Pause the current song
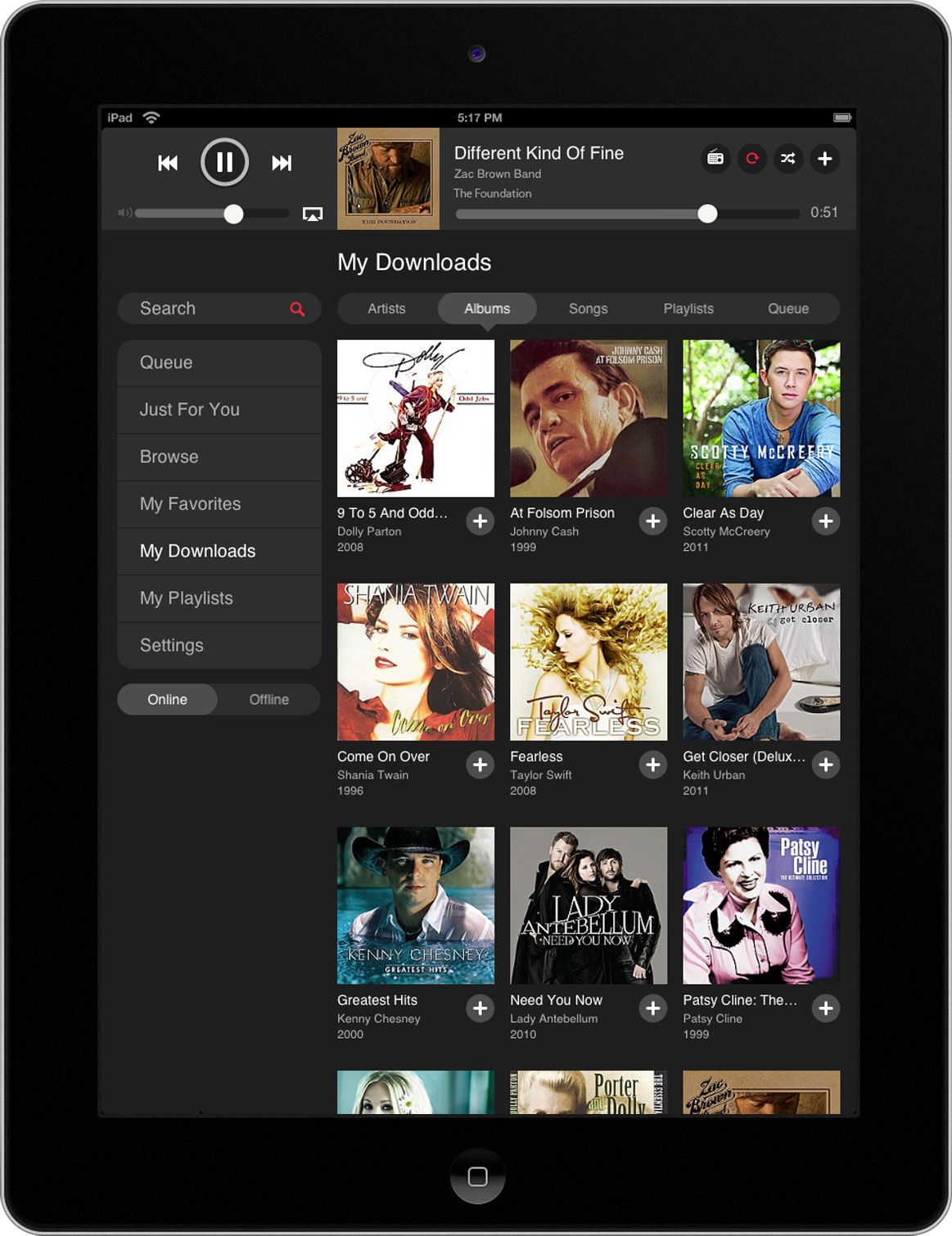Viewport: 952px width, 1236px height. [224, 162]
